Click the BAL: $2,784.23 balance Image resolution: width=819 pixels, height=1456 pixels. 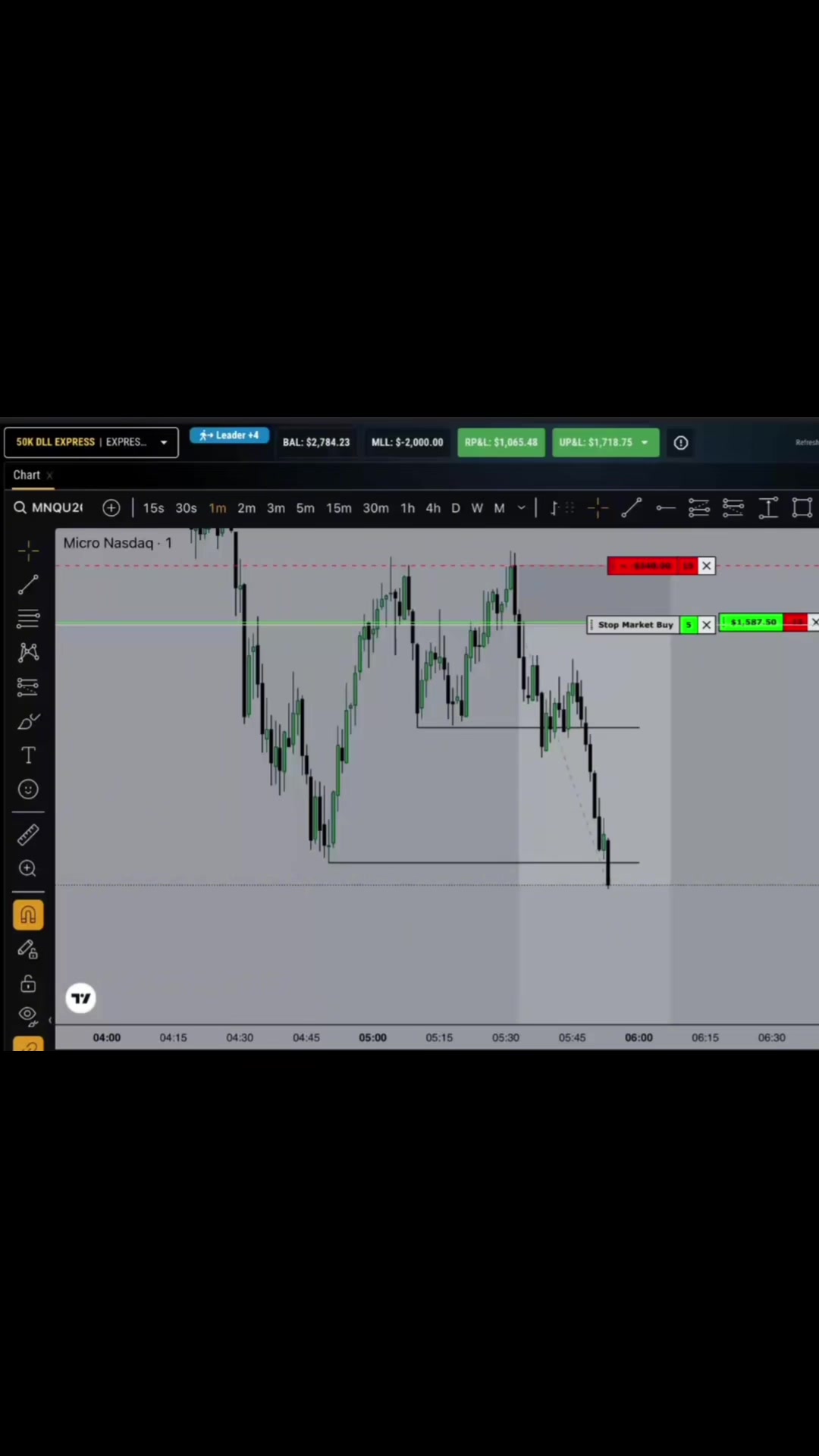(x=316, y=442)
